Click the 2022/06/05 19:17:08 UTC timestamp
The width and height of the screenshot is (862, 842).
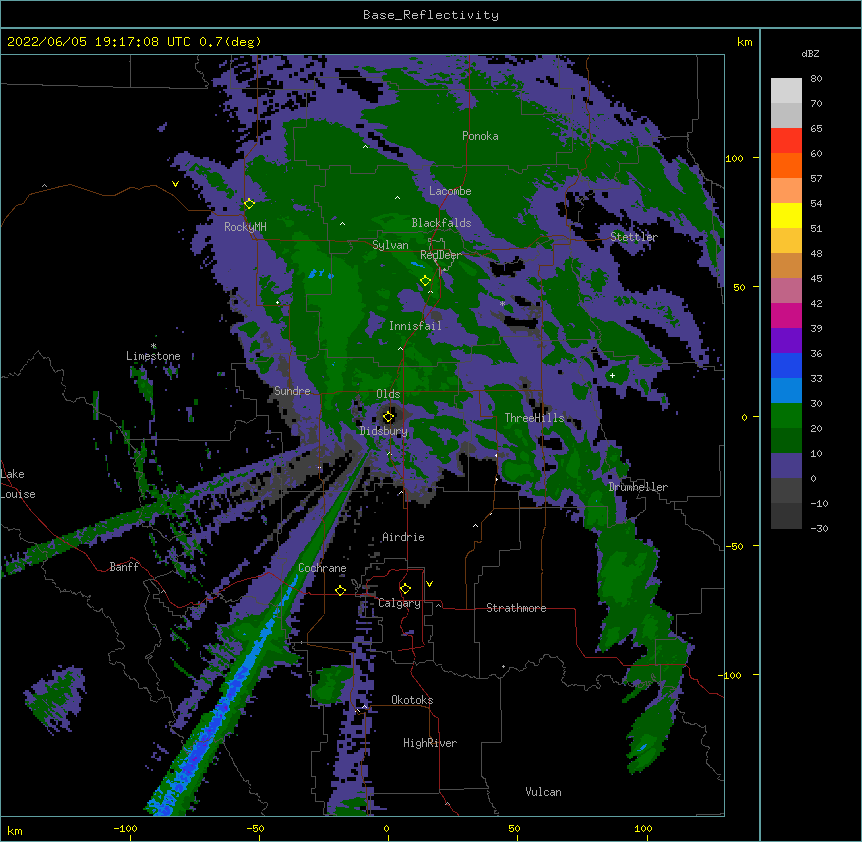pos(98,42)
